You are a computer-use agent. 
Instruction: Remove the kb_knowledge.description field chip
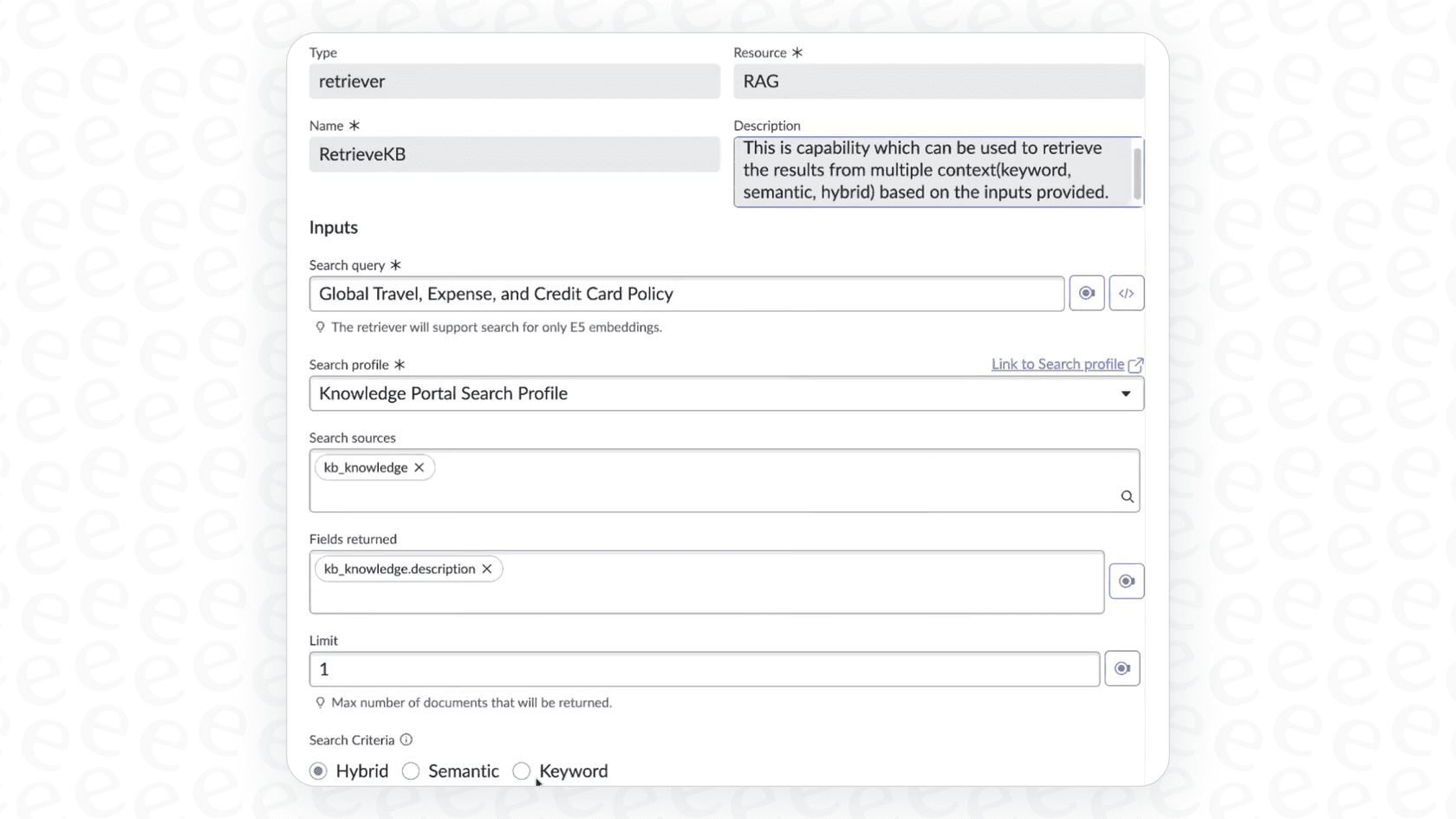coord(487,569)
